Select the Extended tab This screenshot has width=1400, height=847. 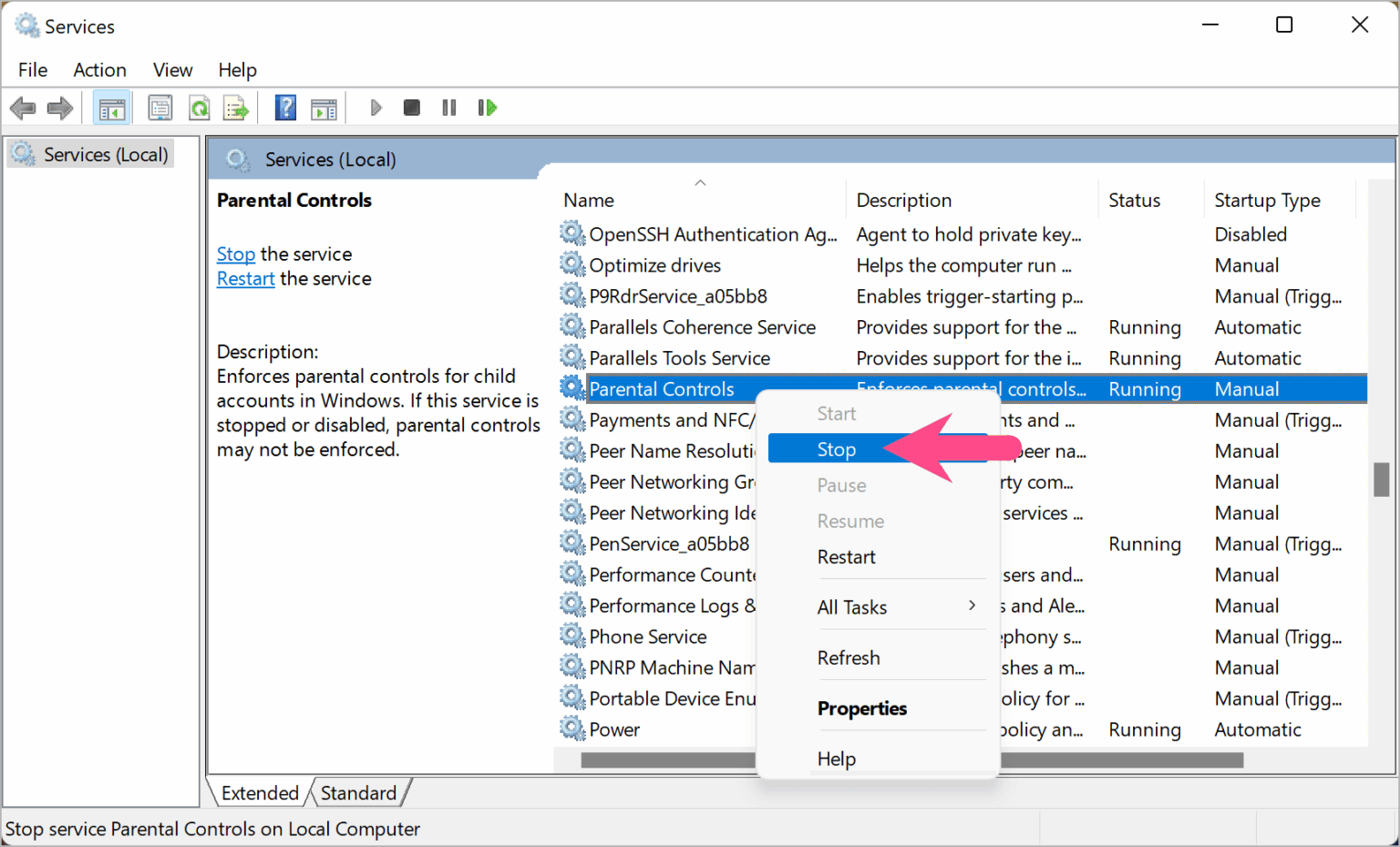pyautogui.click(x=259, y=792)
